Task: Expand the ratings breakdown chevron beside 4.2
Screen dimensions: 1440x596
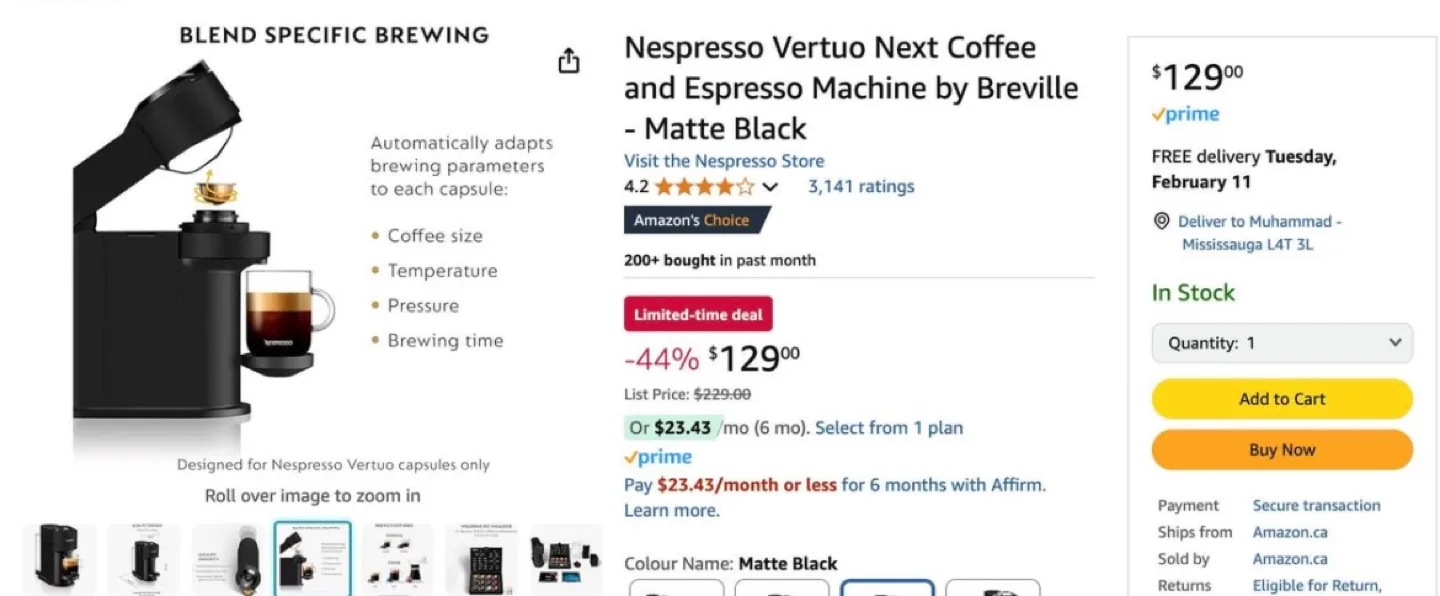Action: (770, 186)
